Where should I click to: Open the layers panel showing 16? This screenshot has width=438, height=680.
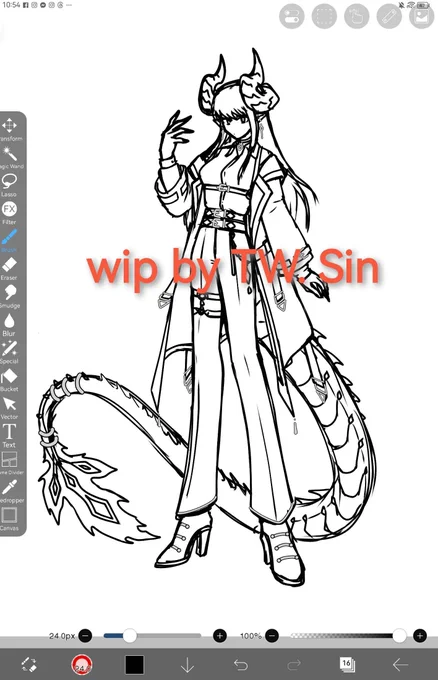tap(346, 664)
